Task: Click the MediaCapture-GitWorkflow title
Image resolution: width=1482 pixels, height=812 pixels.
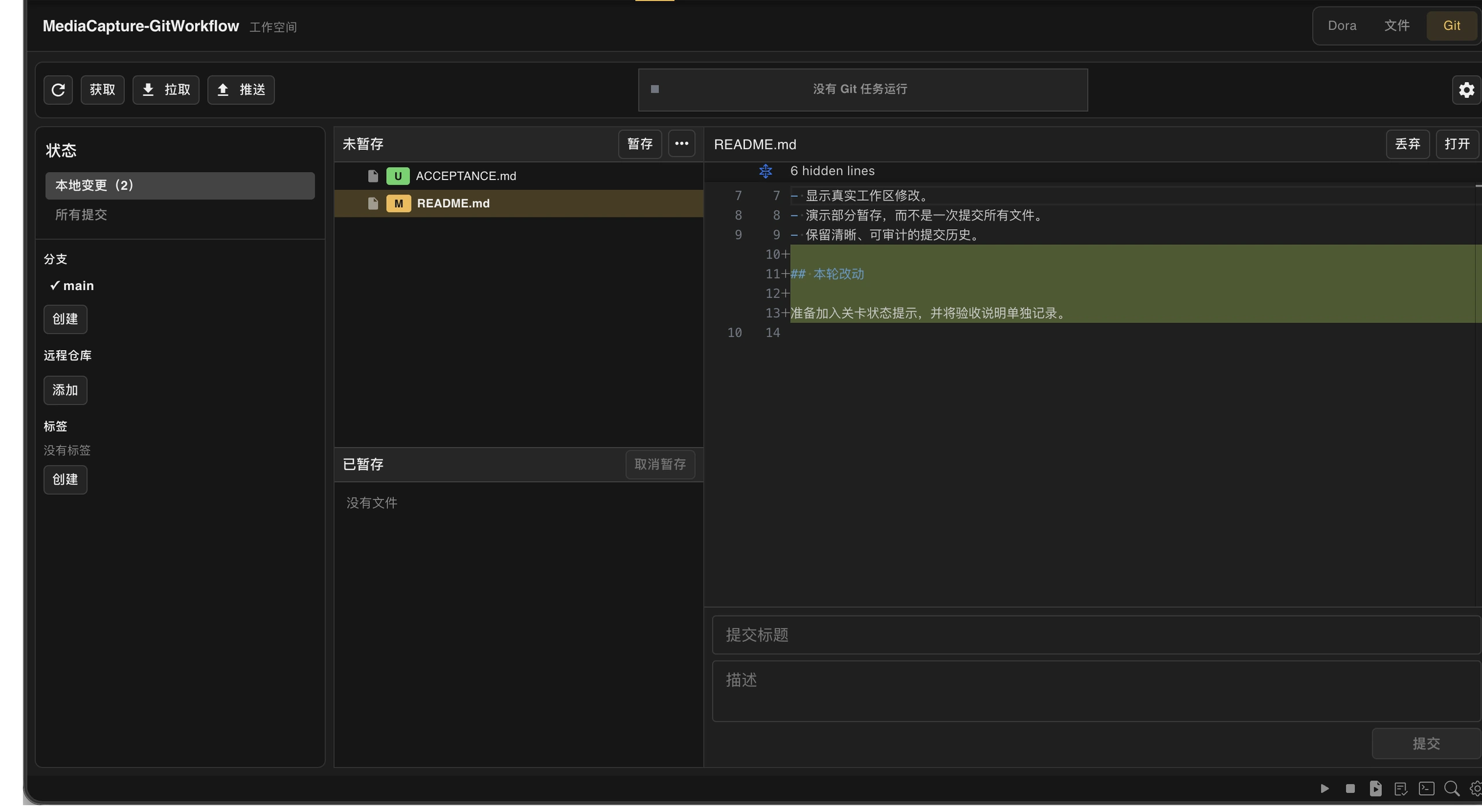Action: pos(141,26)
